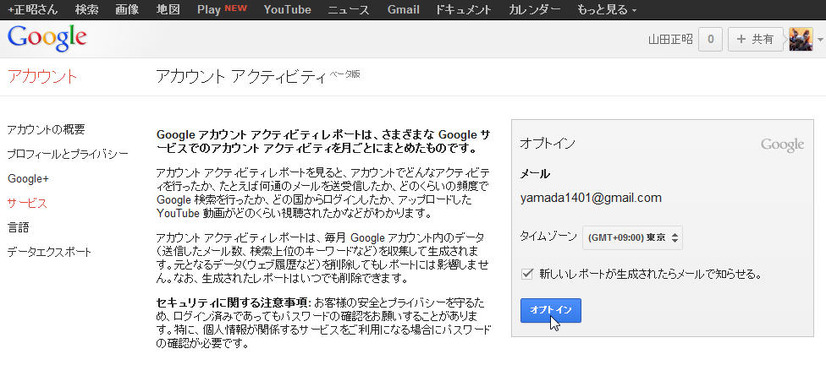Click the ベータ版 label beside the title
The image size is (826, 376).
point(345,75)
